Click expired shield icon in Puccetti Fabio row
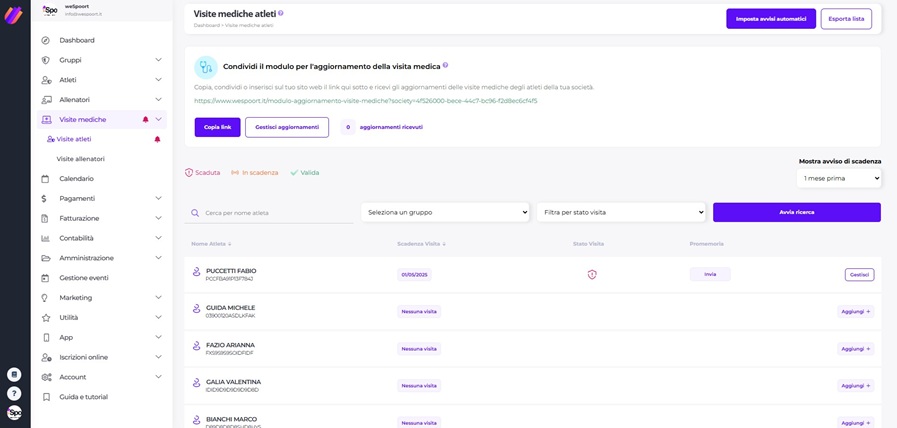The image size is (897, 428). point(592,275)
